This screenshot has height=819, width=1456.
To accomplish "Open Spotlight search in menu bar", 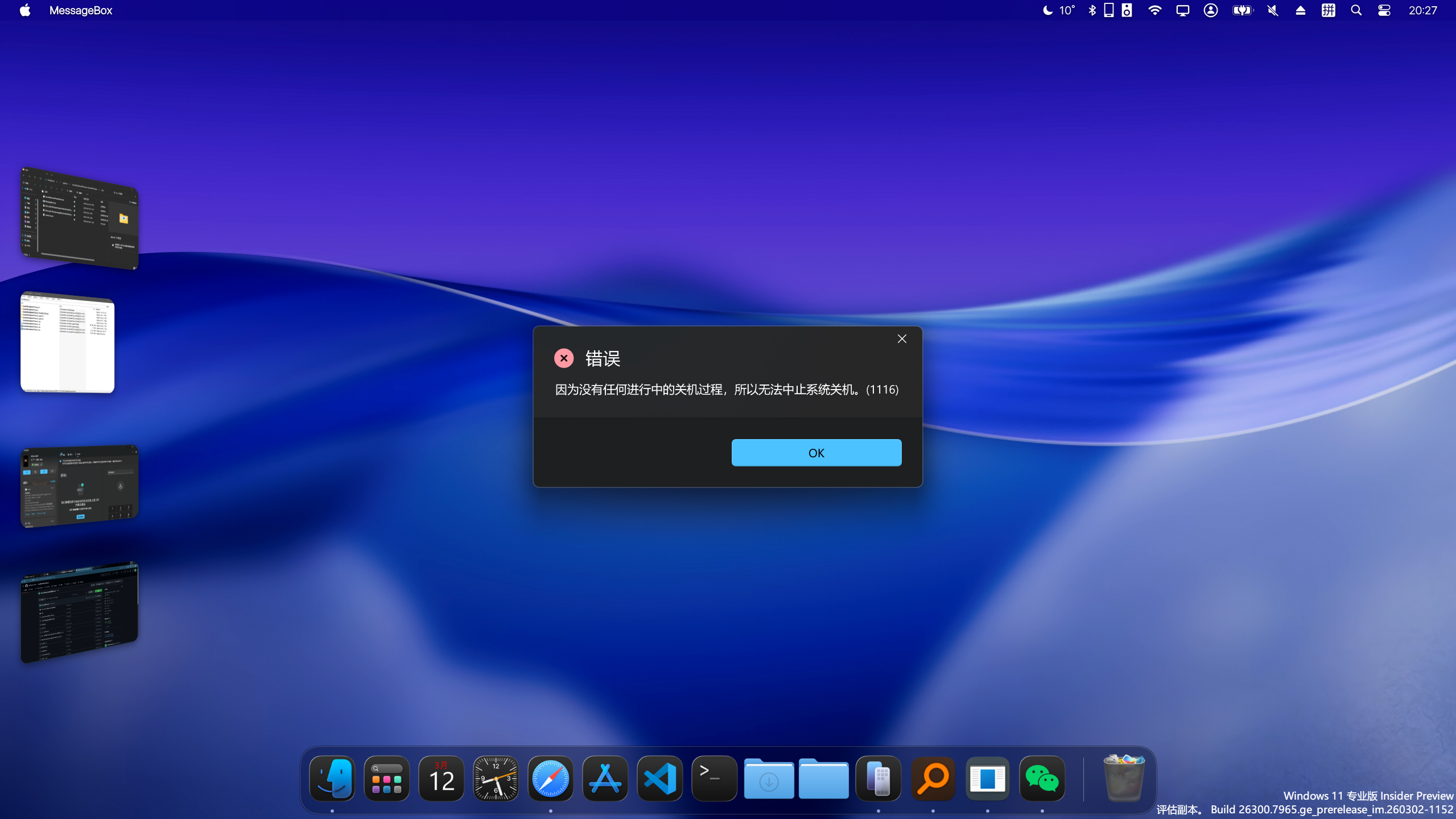I will coord(1356,10).
